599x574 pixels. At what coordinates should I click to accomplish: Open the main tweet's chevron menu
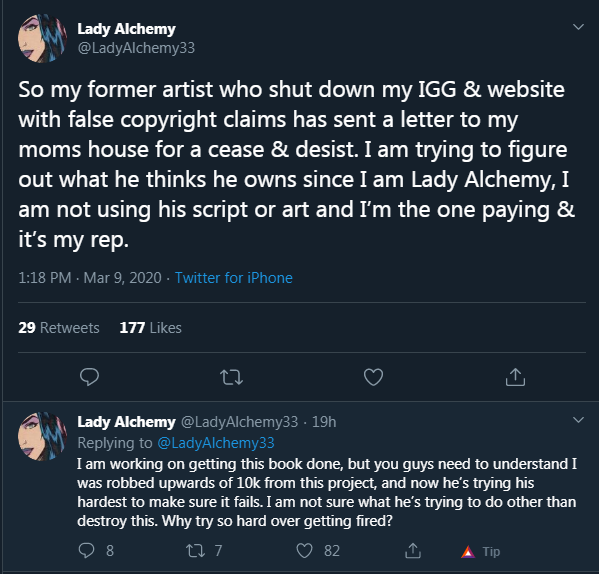click(578, 27)
